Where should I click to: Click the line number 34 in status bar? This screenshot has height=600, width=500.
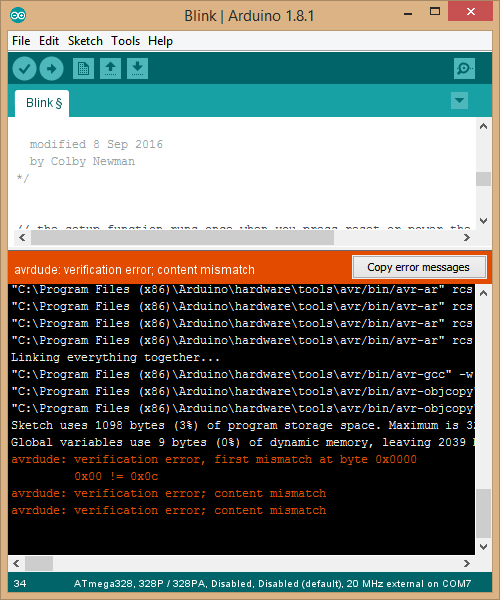(20, 584)
